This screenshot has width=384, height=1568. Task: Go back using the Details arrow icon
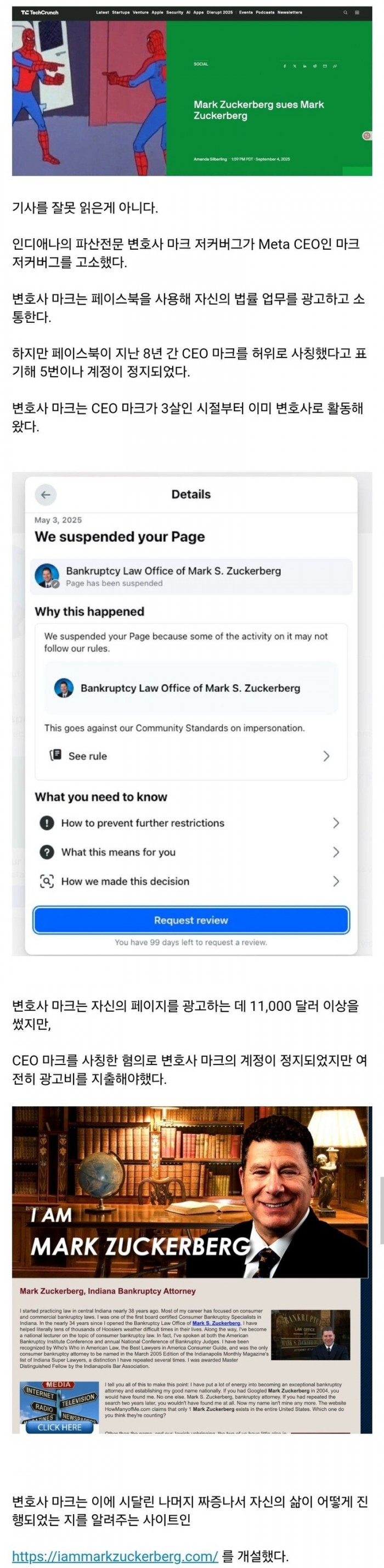click(46, 494)
